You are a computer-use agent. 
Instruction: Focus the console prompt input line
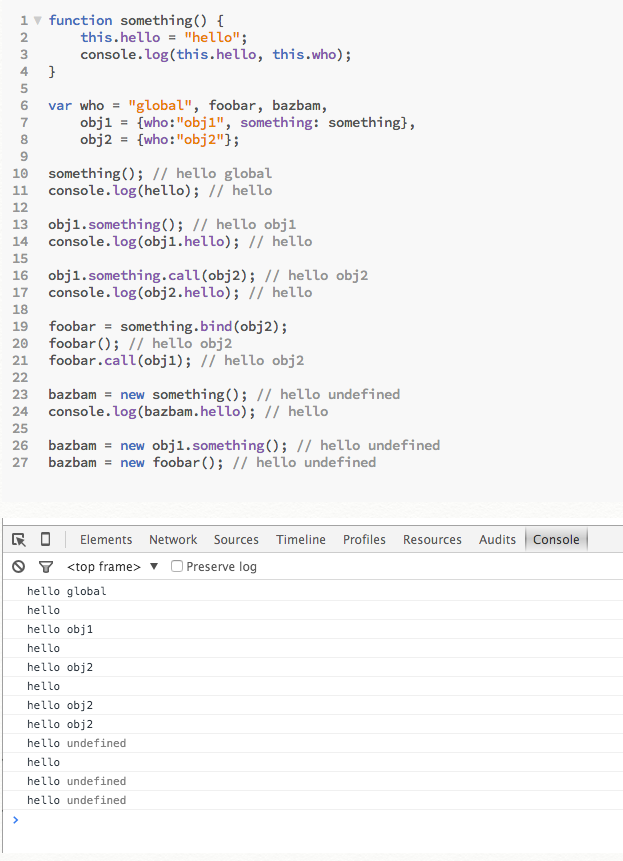click(x=313, y=820)
